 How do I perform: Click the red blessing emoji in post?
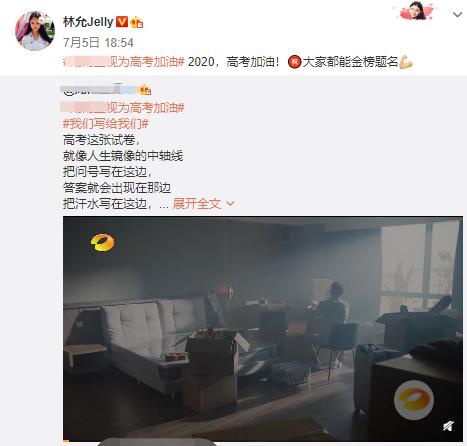294,62
